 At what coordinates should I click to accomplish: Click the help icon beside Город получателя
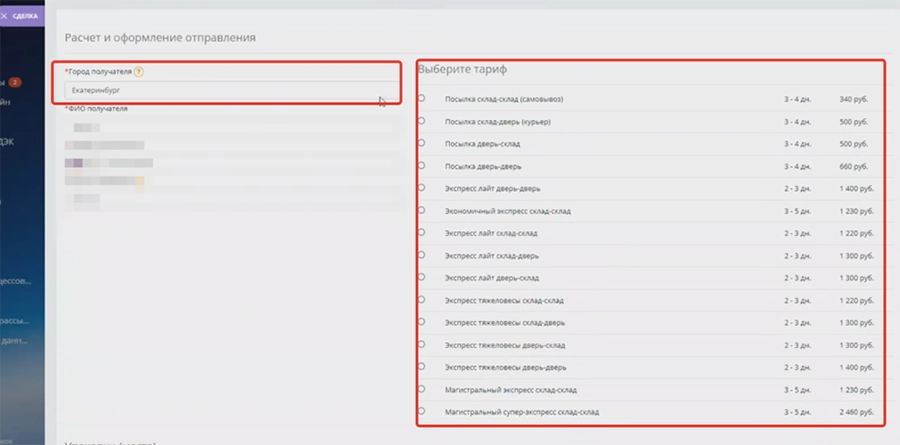139,72
